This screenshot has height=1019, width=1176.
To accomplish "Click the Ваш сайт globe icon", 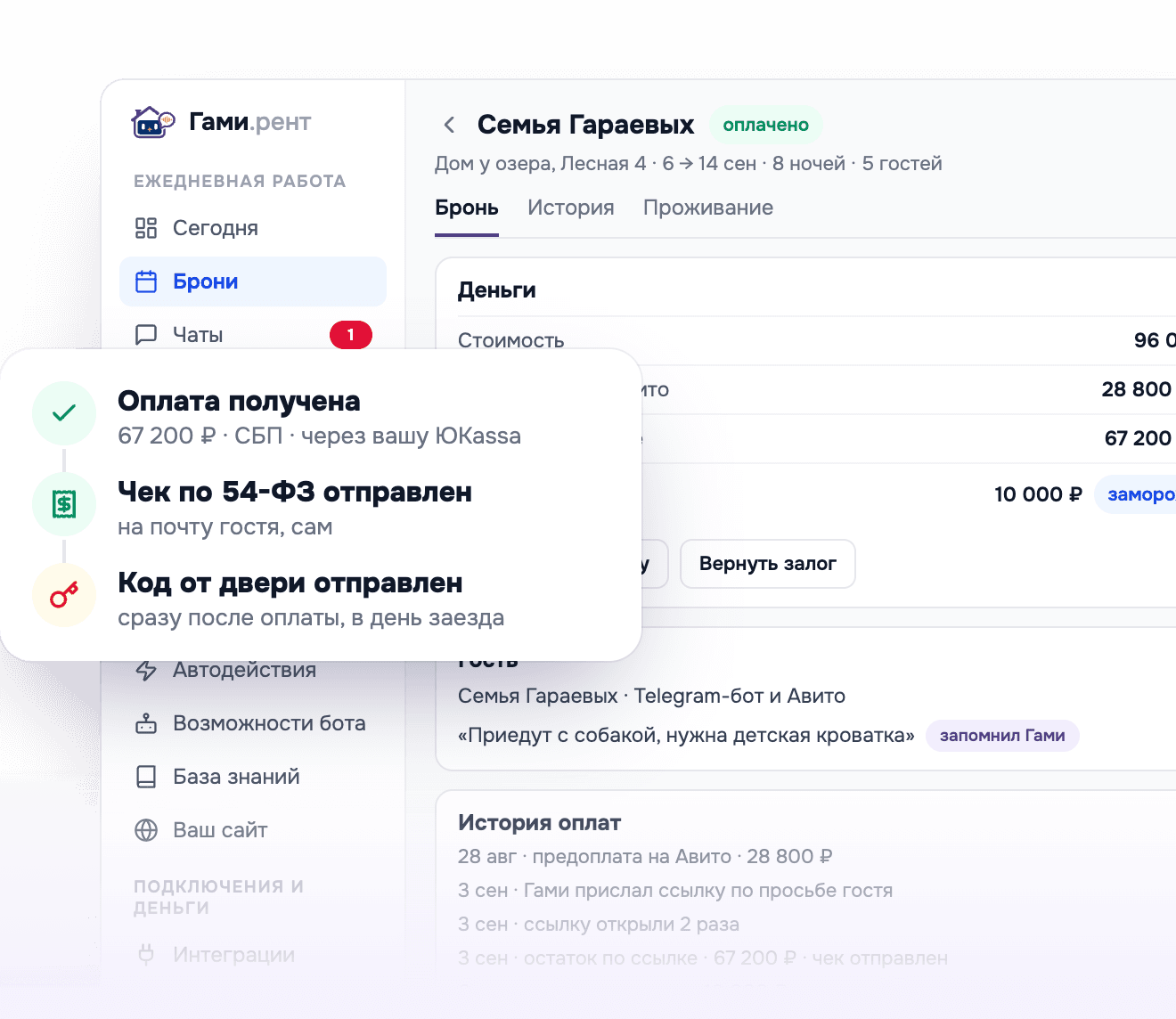I will 146,830.
